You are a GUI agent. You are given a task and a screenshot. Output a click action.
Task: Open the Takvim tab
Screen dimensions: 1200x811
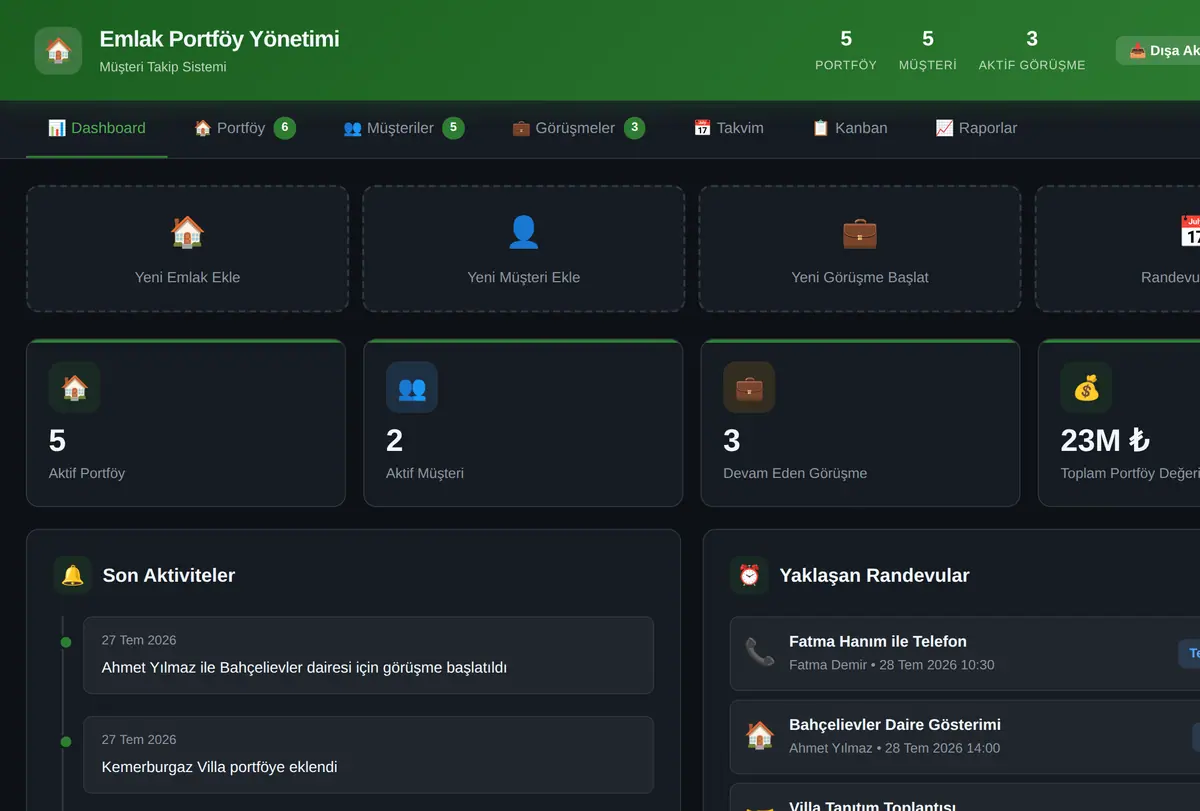(728, 128)
